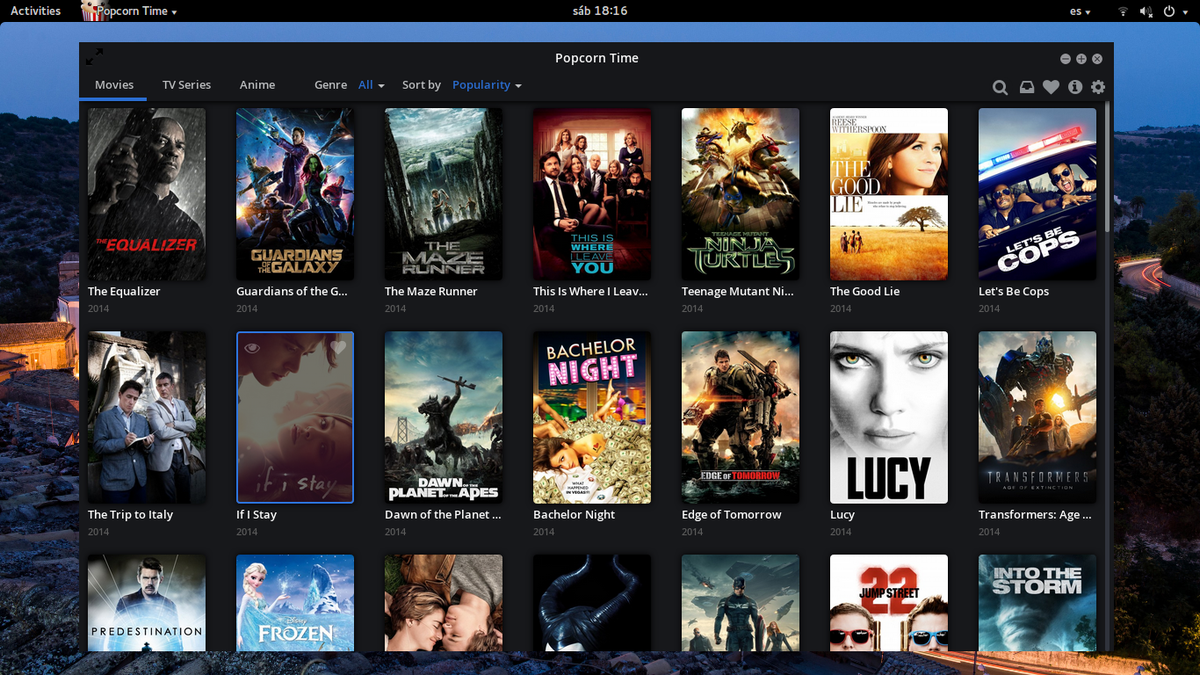This screenshot has width=1200, height=675.
Task: Click the title text "Lucy"
Action: pyautogui.click(x=842, y=514)
